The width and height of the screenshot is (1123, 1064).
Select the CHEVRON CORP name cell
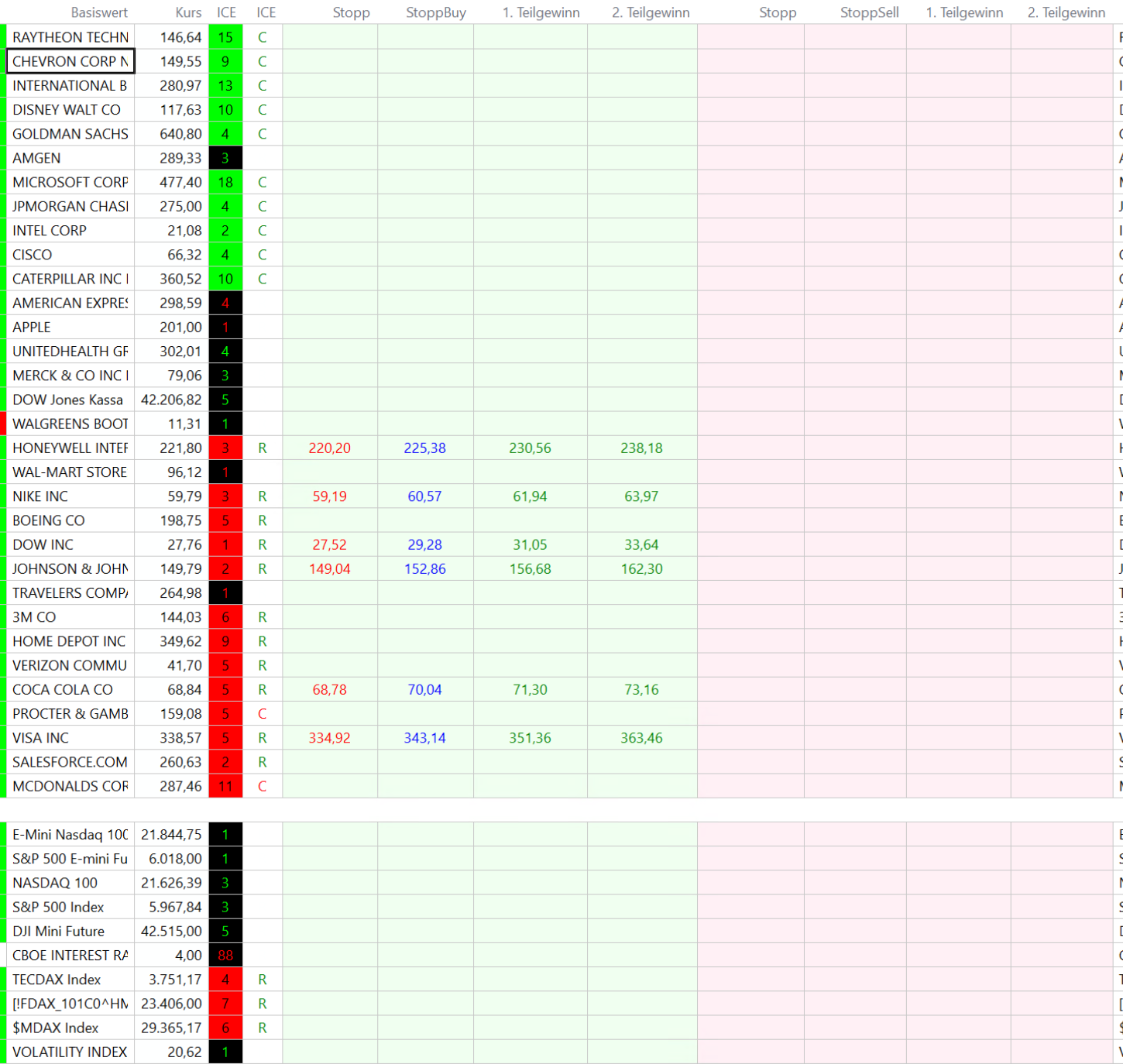point(70,61)
